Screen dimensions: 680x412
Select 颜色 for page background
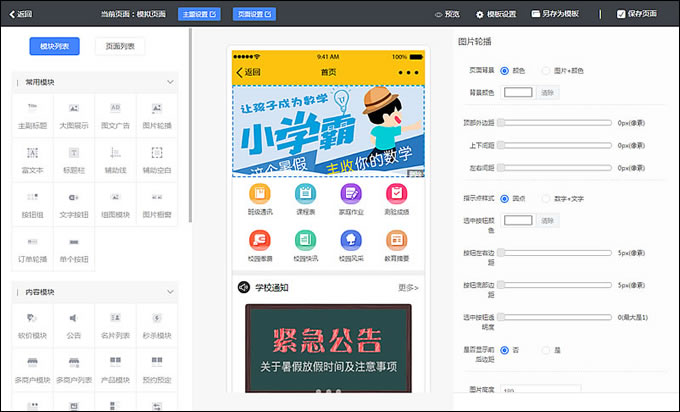tap(504, 71)
